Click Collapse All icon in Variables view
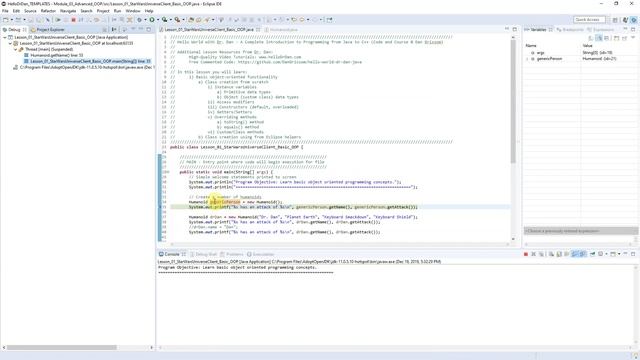 click(607, 38)
